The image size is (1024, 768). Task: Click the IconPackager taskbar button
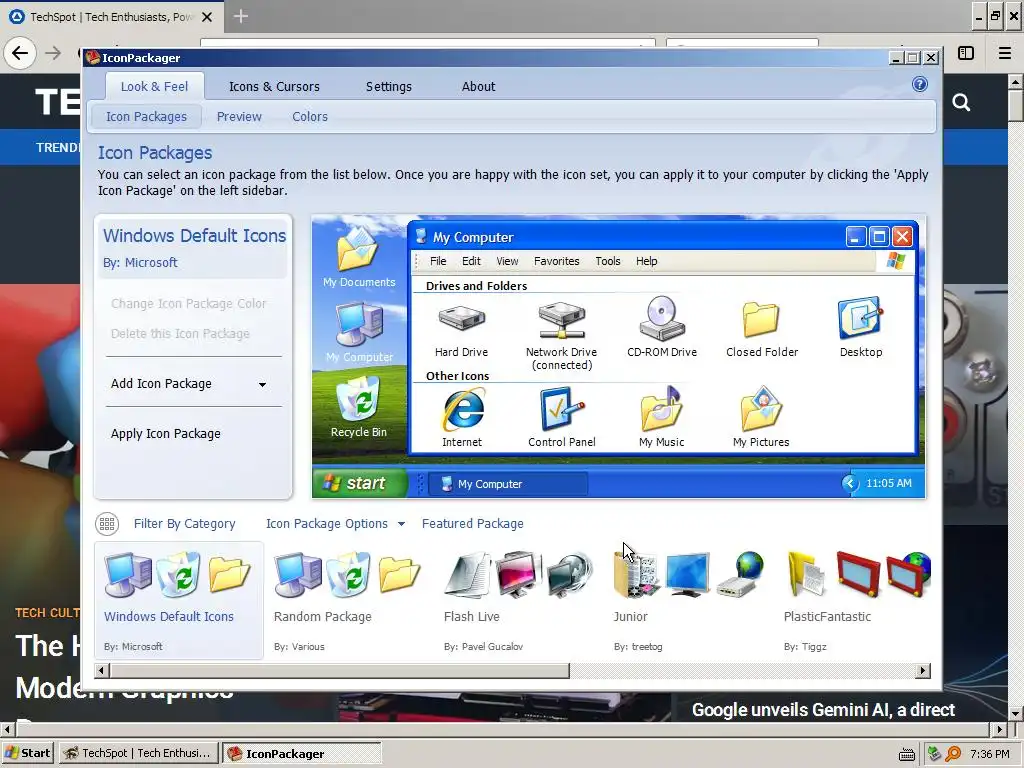[301, 753]
